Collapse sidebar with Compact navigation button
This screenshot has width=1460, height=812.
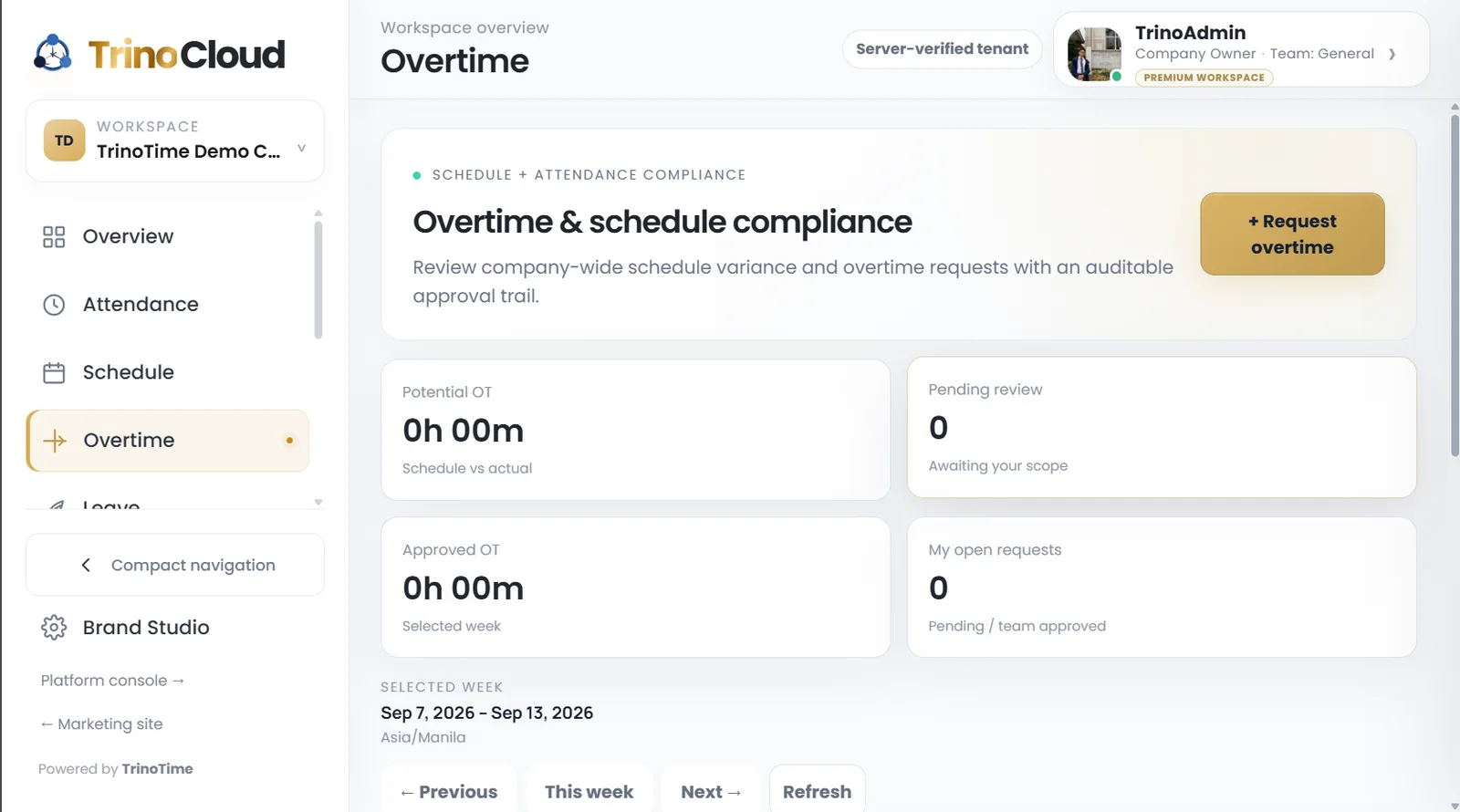coord(175,565)
